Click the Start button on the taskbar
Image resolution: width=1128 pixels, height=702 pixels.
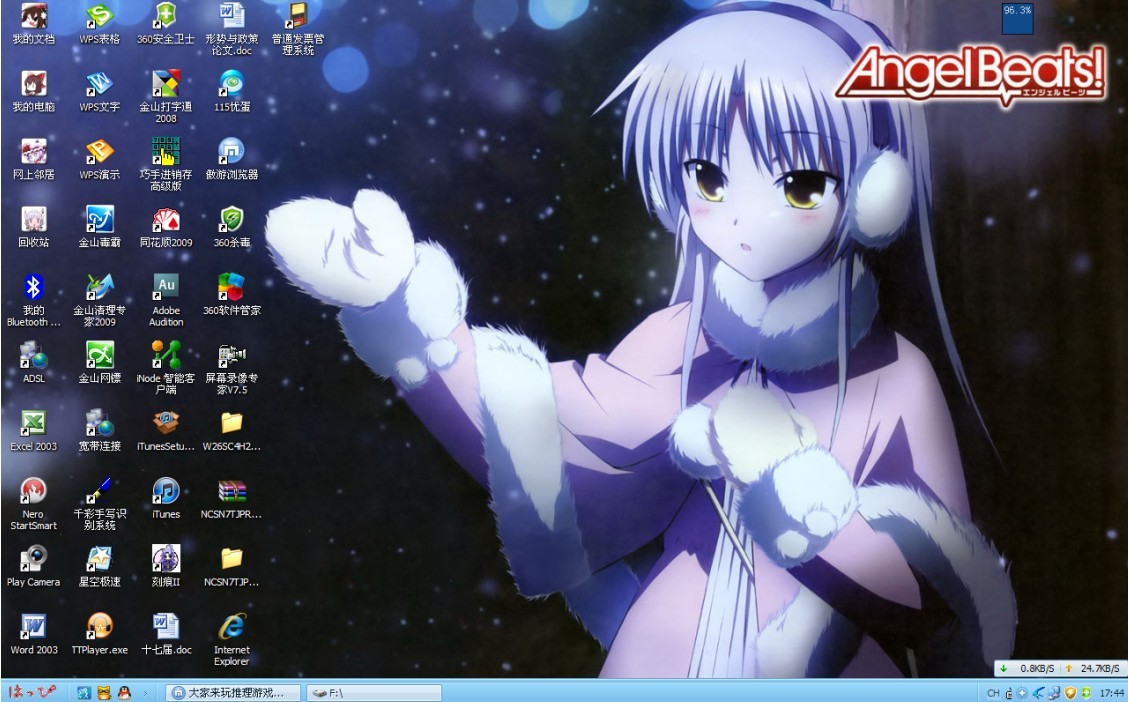click(x=30, y=692)
